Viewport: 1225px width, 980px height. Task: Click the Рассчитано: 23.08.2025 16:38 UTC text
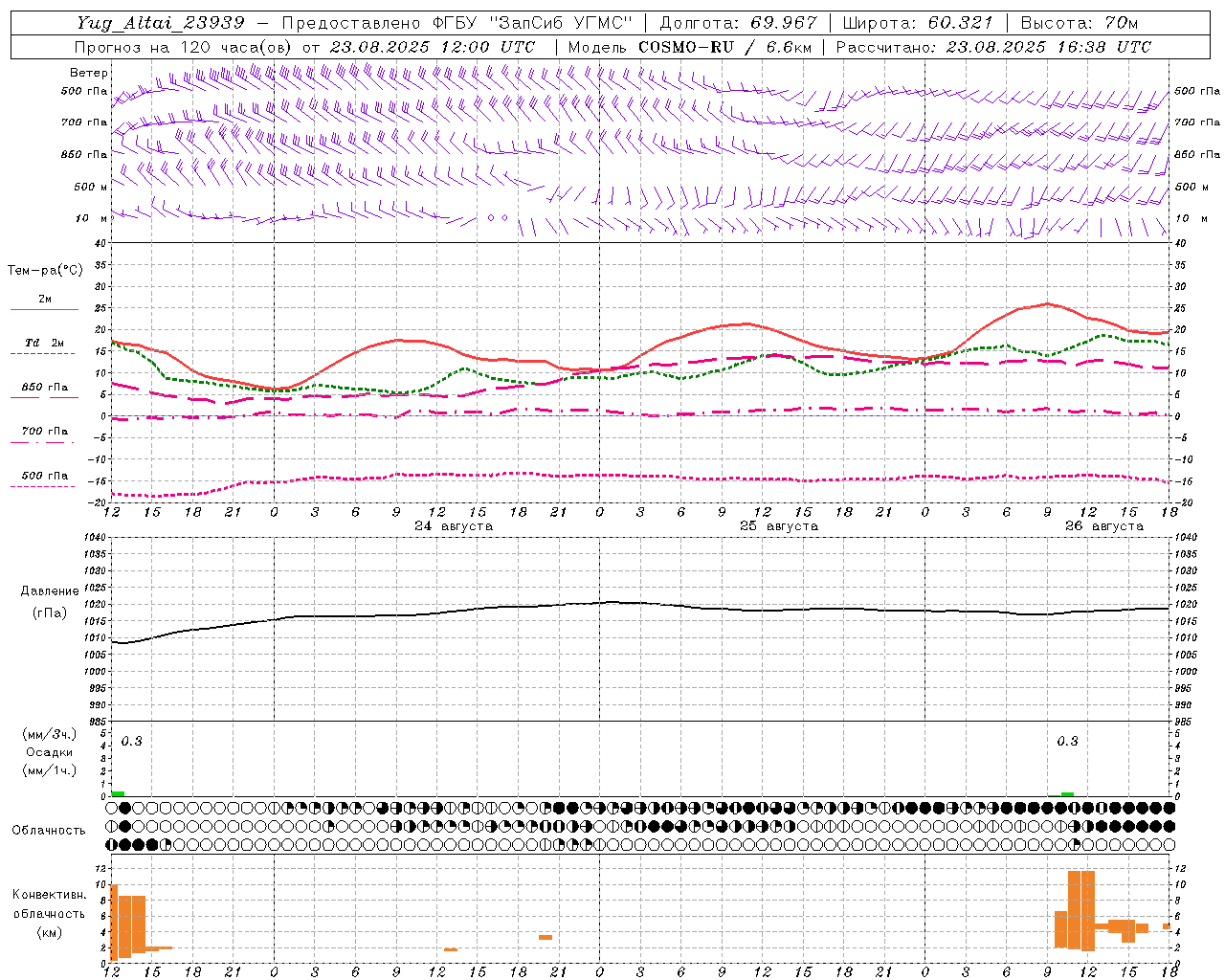(x=993, y=47)
